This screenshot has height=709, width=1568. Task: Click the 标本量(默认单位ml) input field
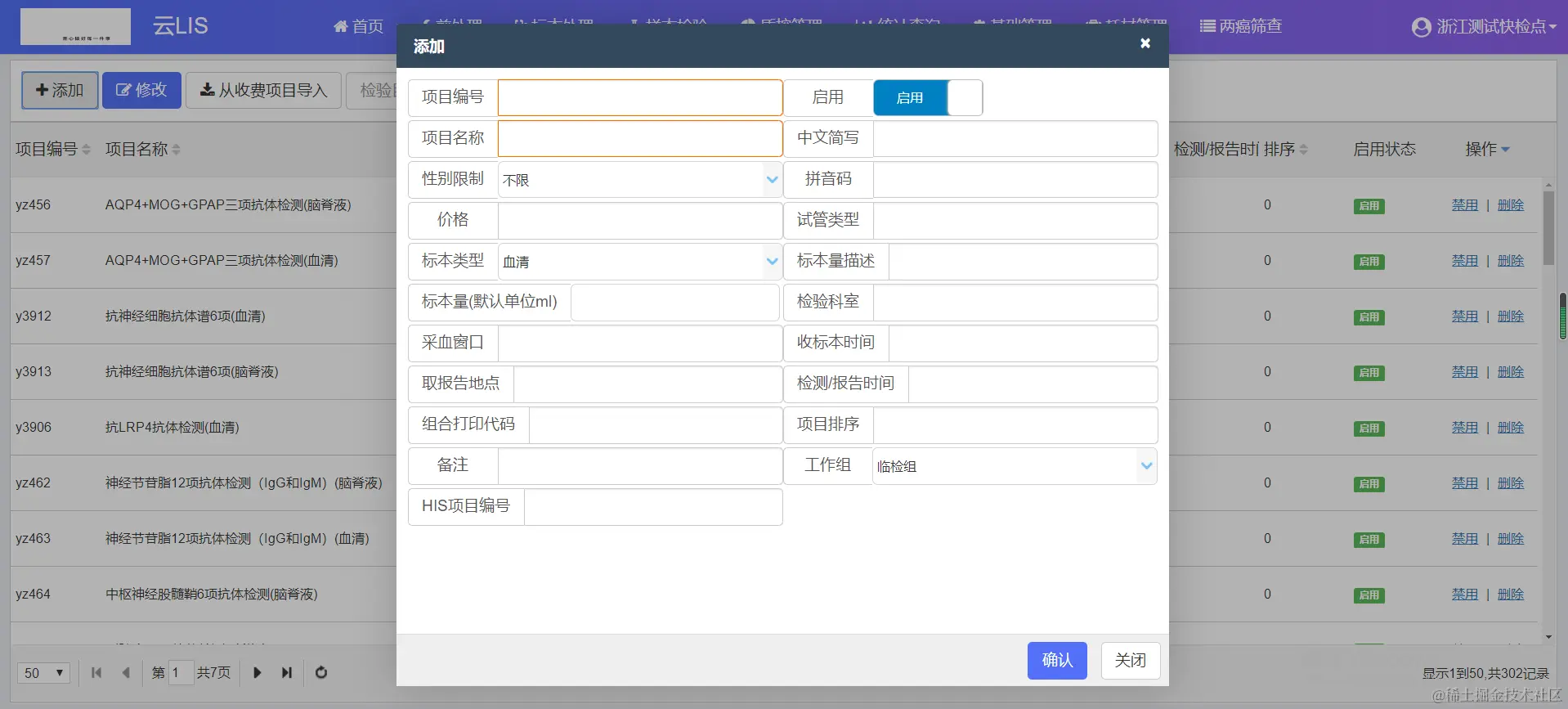(x=675, y=302)
